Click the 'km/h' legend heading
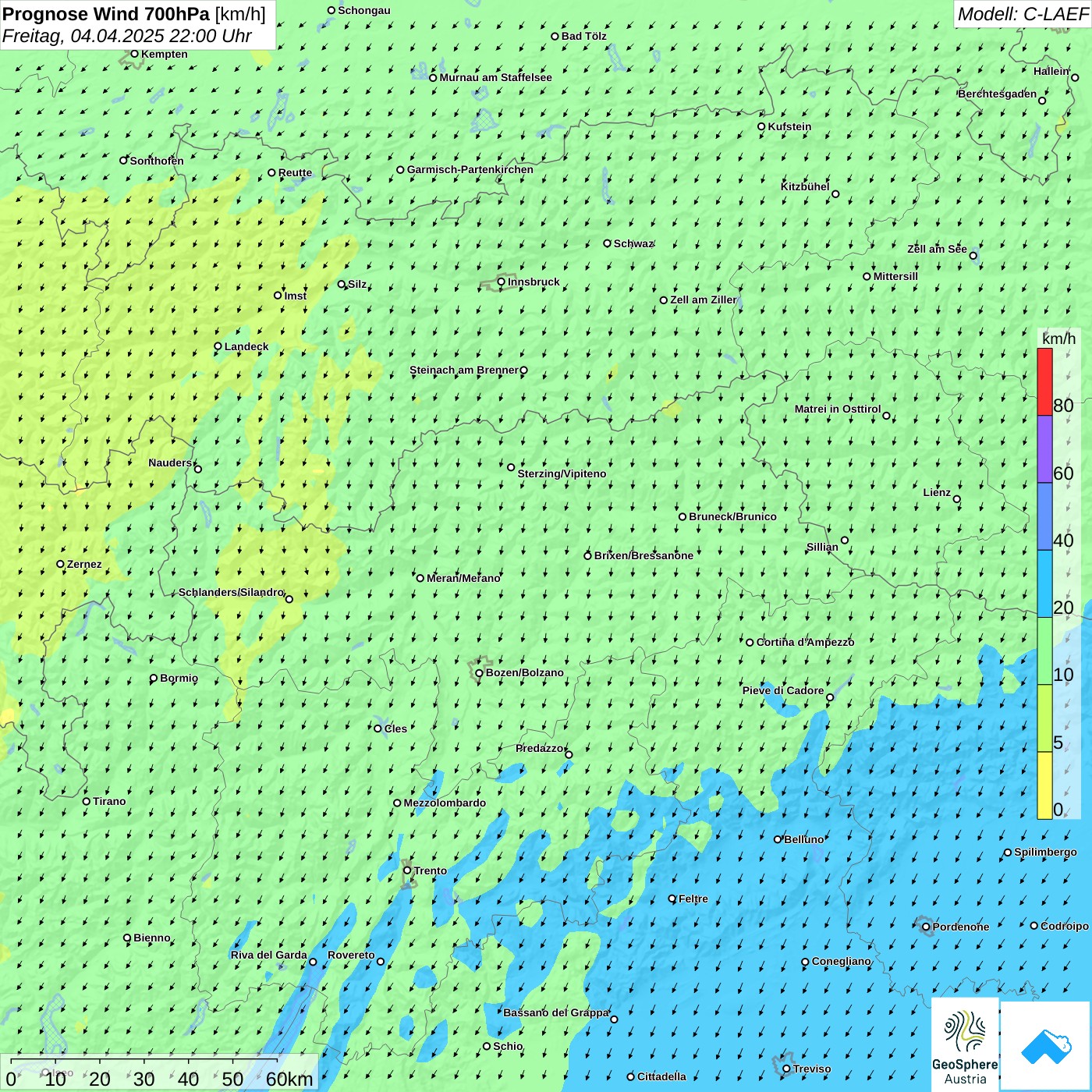Image resolution: width=1092 pixels, height=1092 pixels. coord(1058,339)
